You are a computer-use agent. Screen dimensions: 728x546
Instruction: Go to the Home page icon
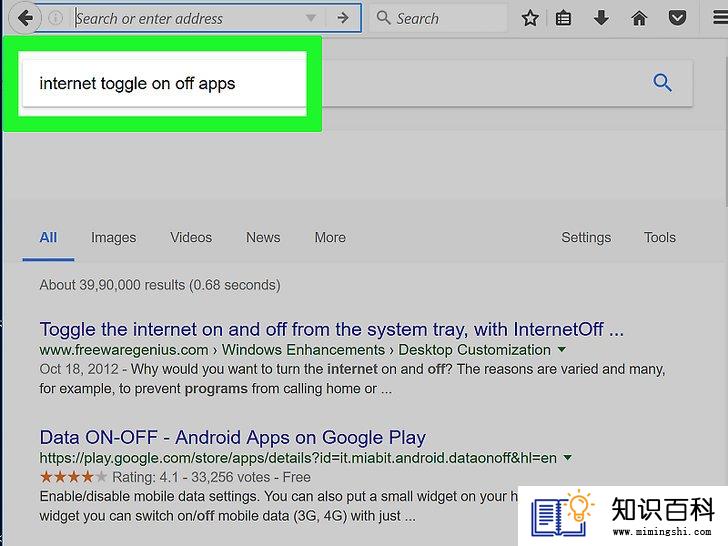pos(639,18)
